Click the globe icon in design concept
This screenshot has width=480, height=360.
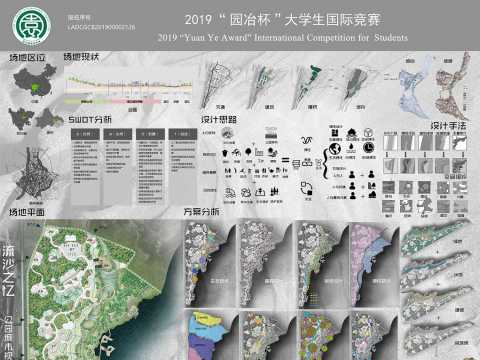[335, 148]
